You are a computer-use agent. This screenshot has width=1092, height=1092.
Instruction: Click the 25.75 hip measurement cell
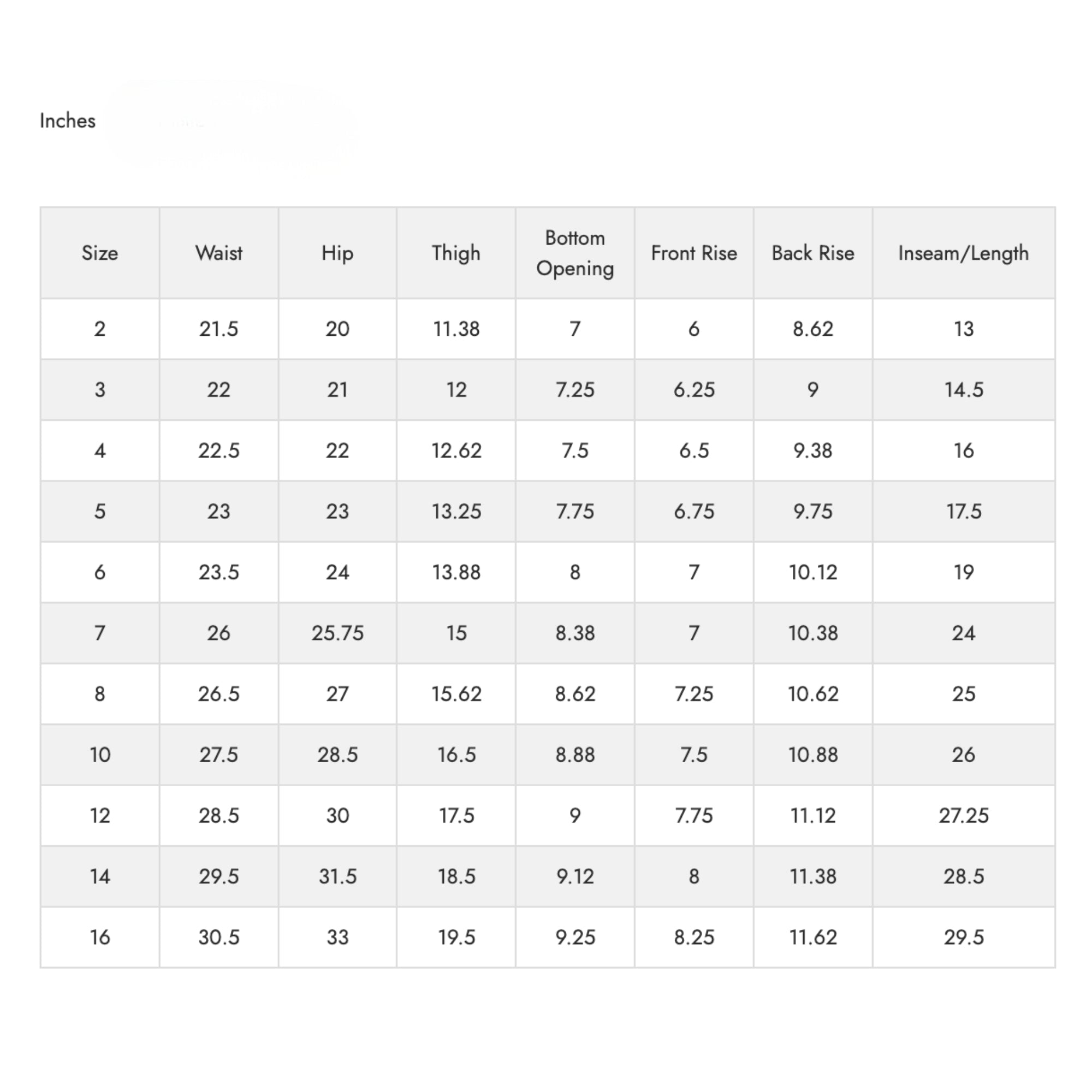337,633
